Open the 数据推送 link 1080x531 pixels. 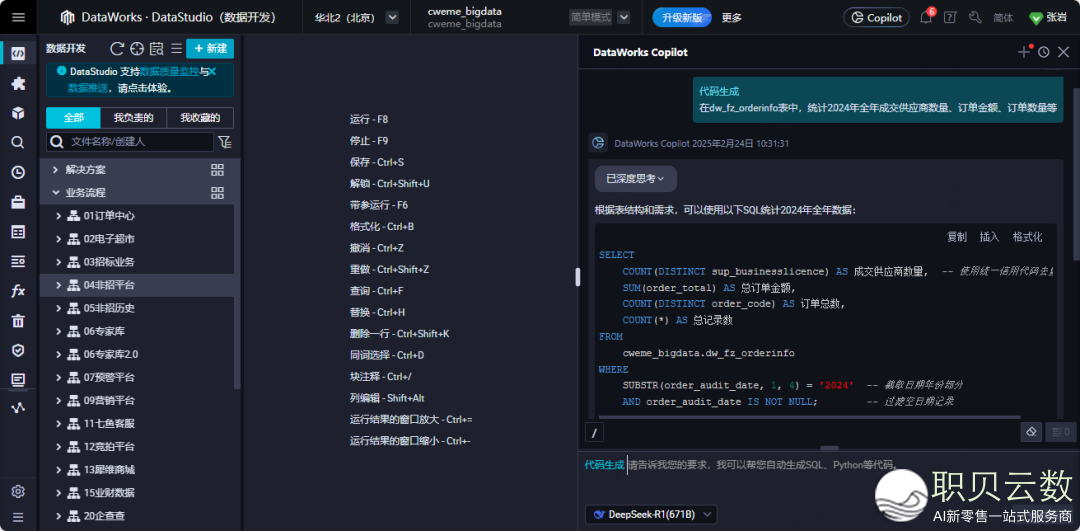point(87,88)
